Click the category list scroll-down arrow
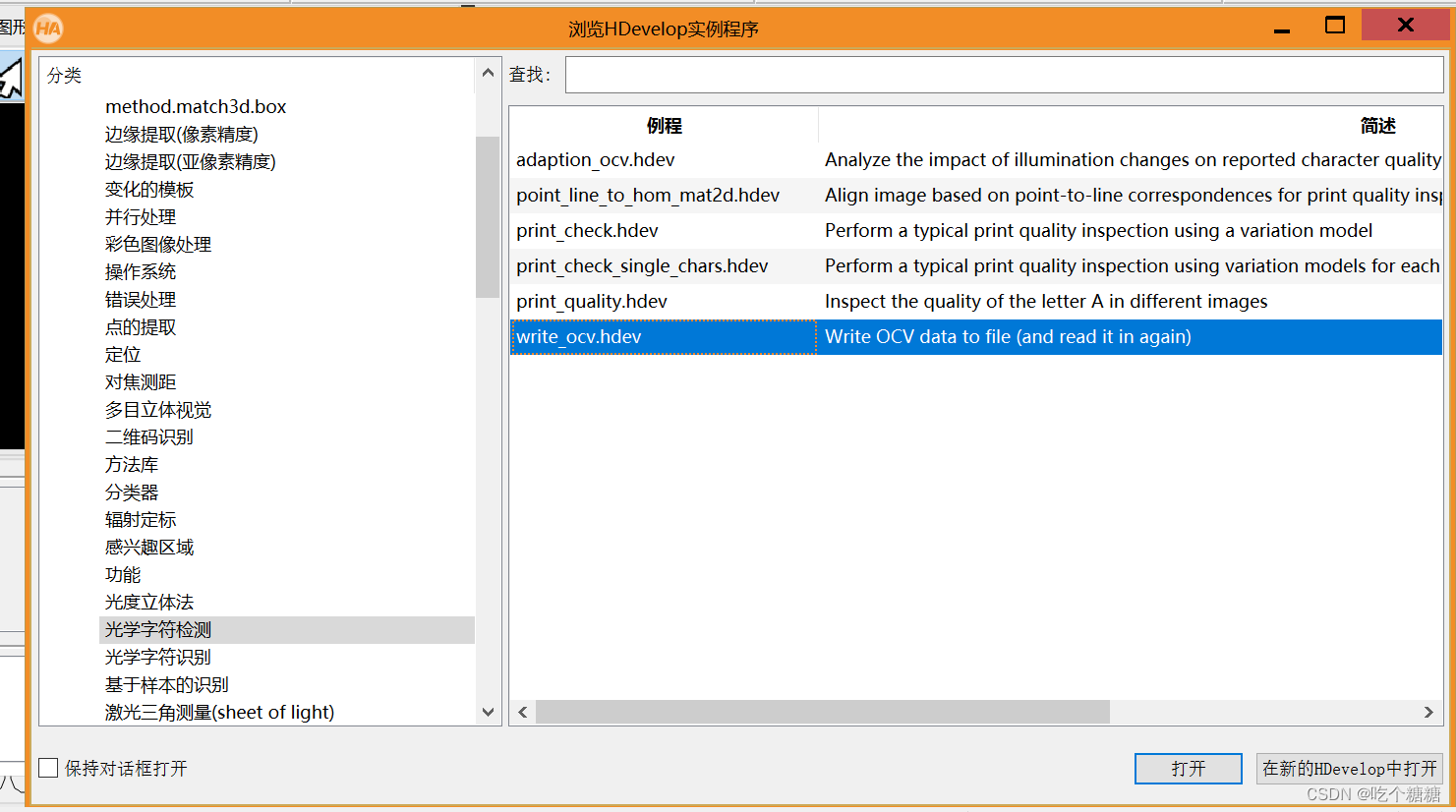1456x812 pixels. pos(488,712)
